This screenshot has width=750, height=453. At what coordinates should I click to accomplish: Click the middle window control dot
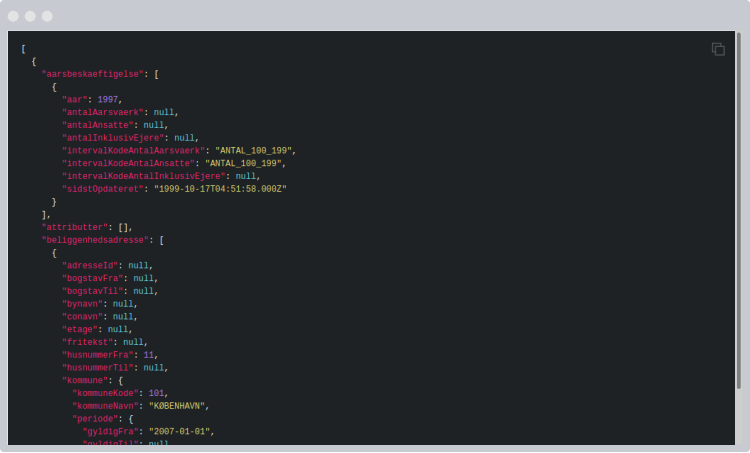[x=30, y=16]
